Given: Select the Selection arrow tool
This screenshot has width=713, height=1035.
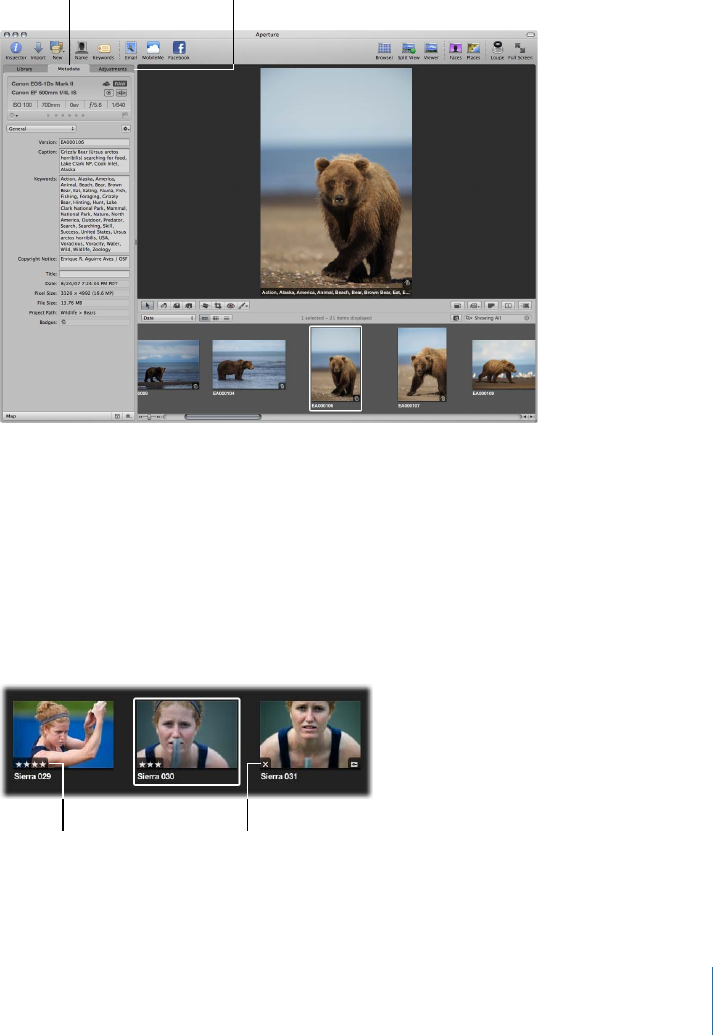Looking at the screenshot, I should click(147, 306).
